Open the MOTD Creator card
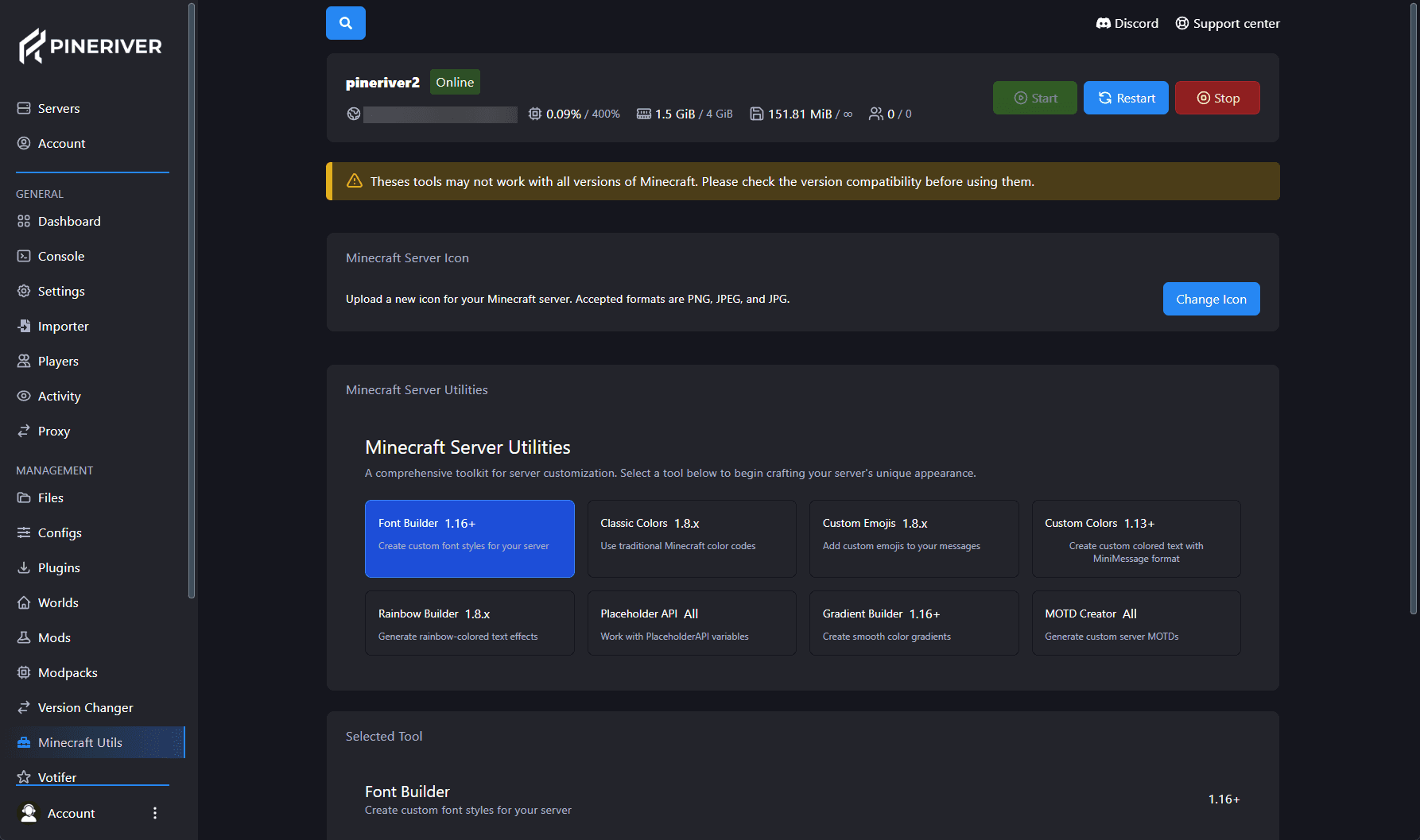Image resolution: width=1420 pixels, height=840 pixels. (x=1136, y=623)
